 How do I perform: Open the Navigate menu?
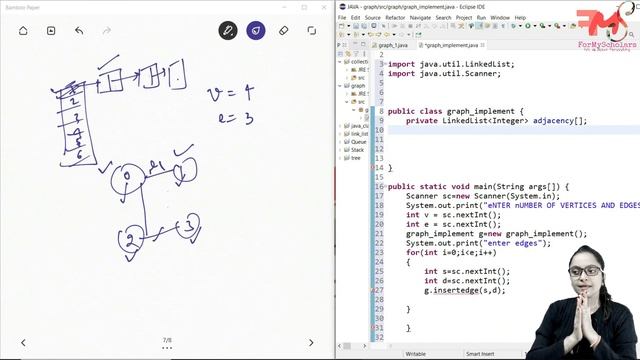420,18
